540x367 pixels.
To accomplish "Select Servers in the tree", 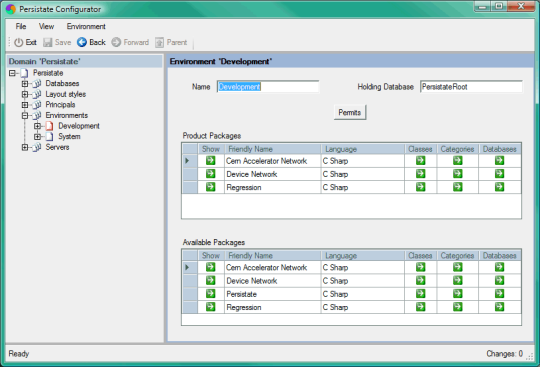I will tap(57, 147).
